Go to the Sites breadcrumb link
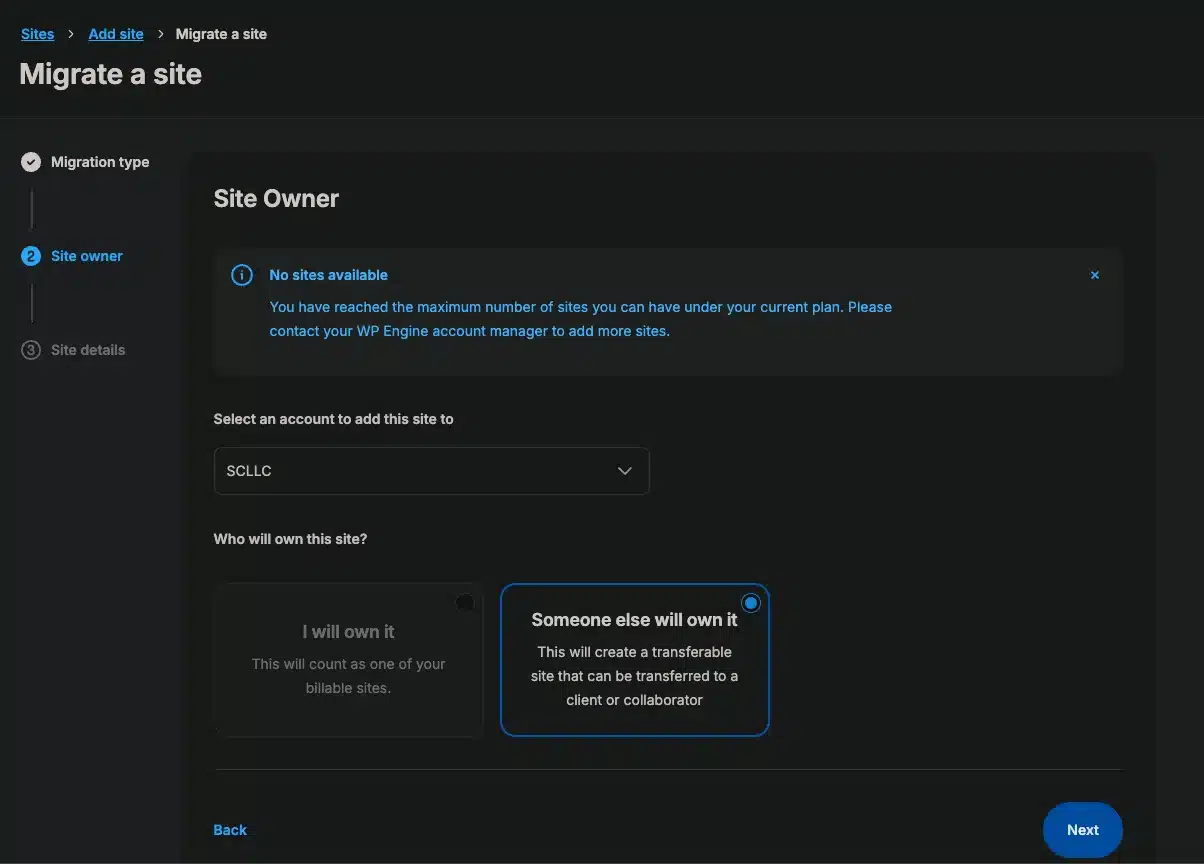The image size is (1204, 864). click(x=38, y=34)
